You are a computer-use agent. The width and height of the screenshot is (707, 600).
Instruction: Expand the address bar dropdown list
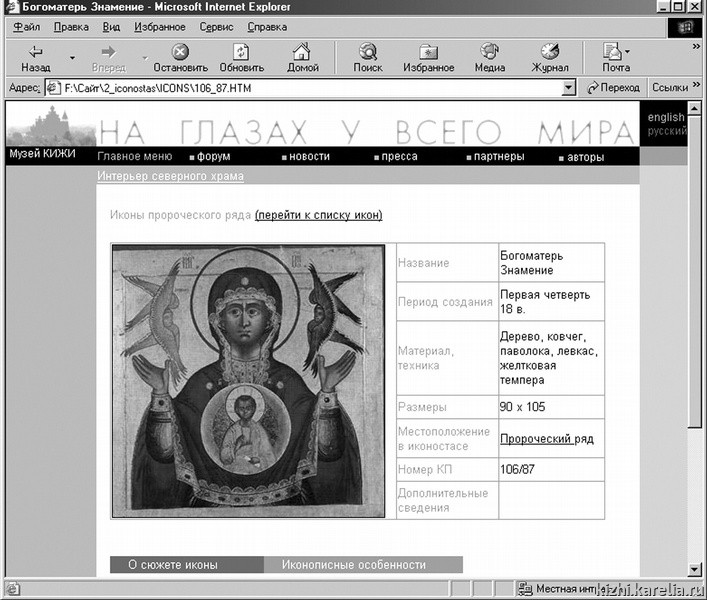coord(569,88)
